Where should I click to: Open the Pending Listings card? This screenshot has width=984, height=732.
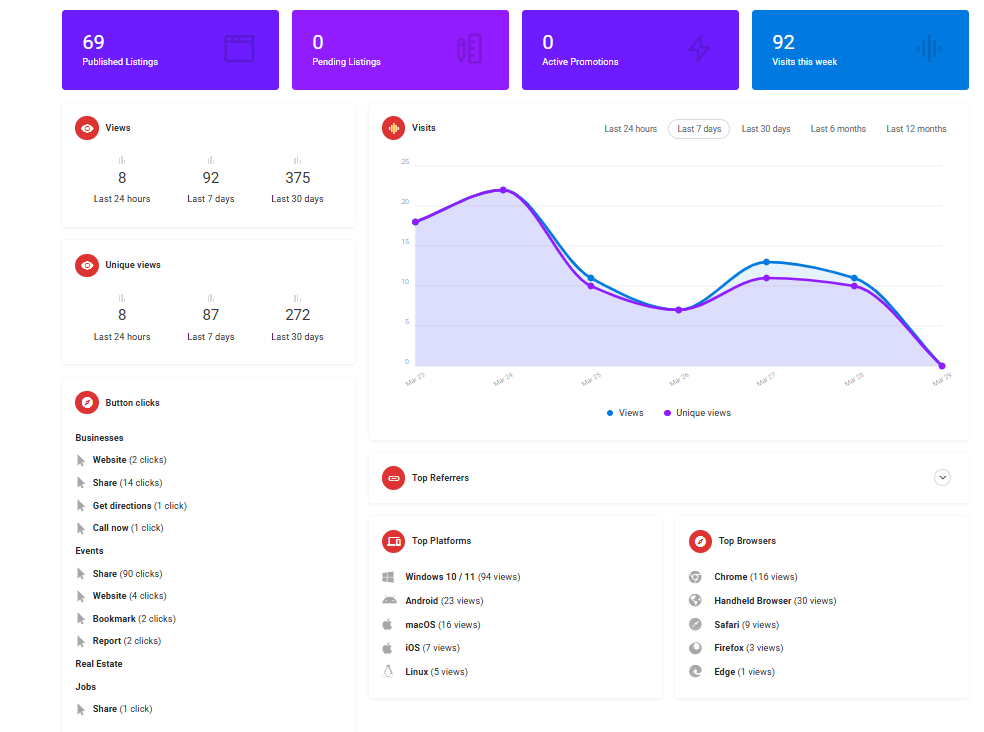tap(400, 50)
